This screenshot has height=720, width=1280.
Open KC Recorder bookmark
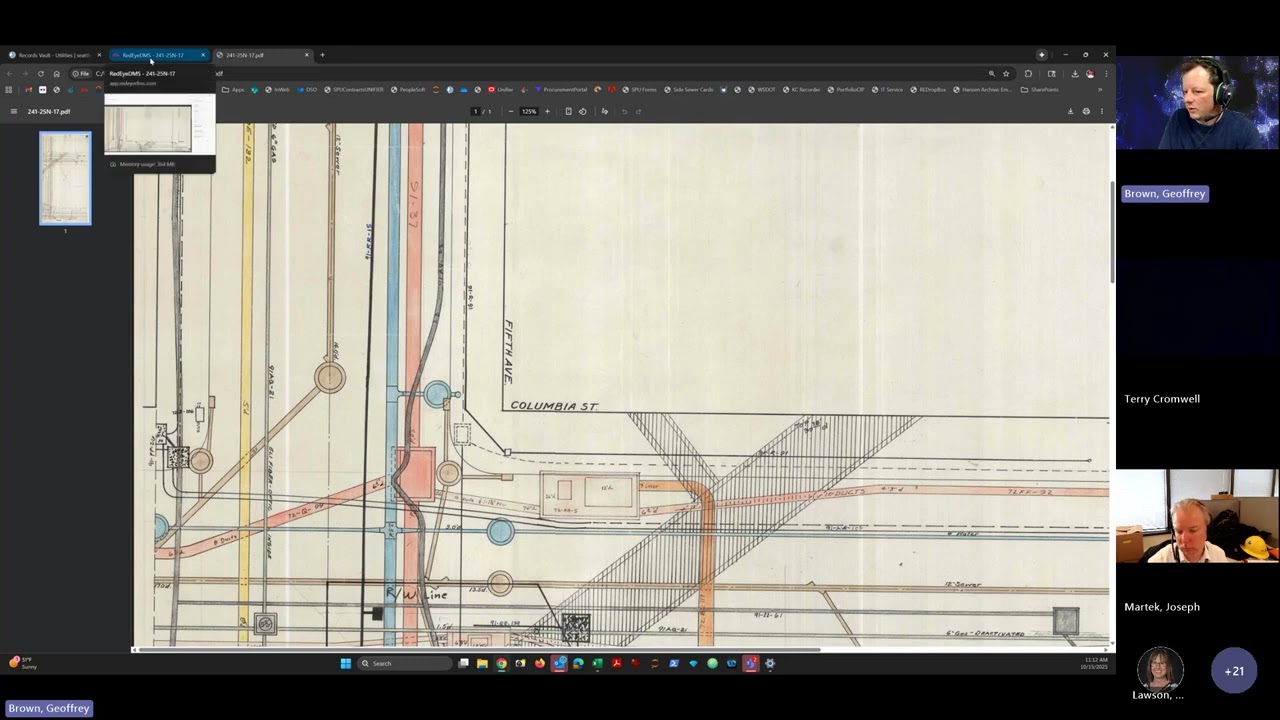point(802,89)
